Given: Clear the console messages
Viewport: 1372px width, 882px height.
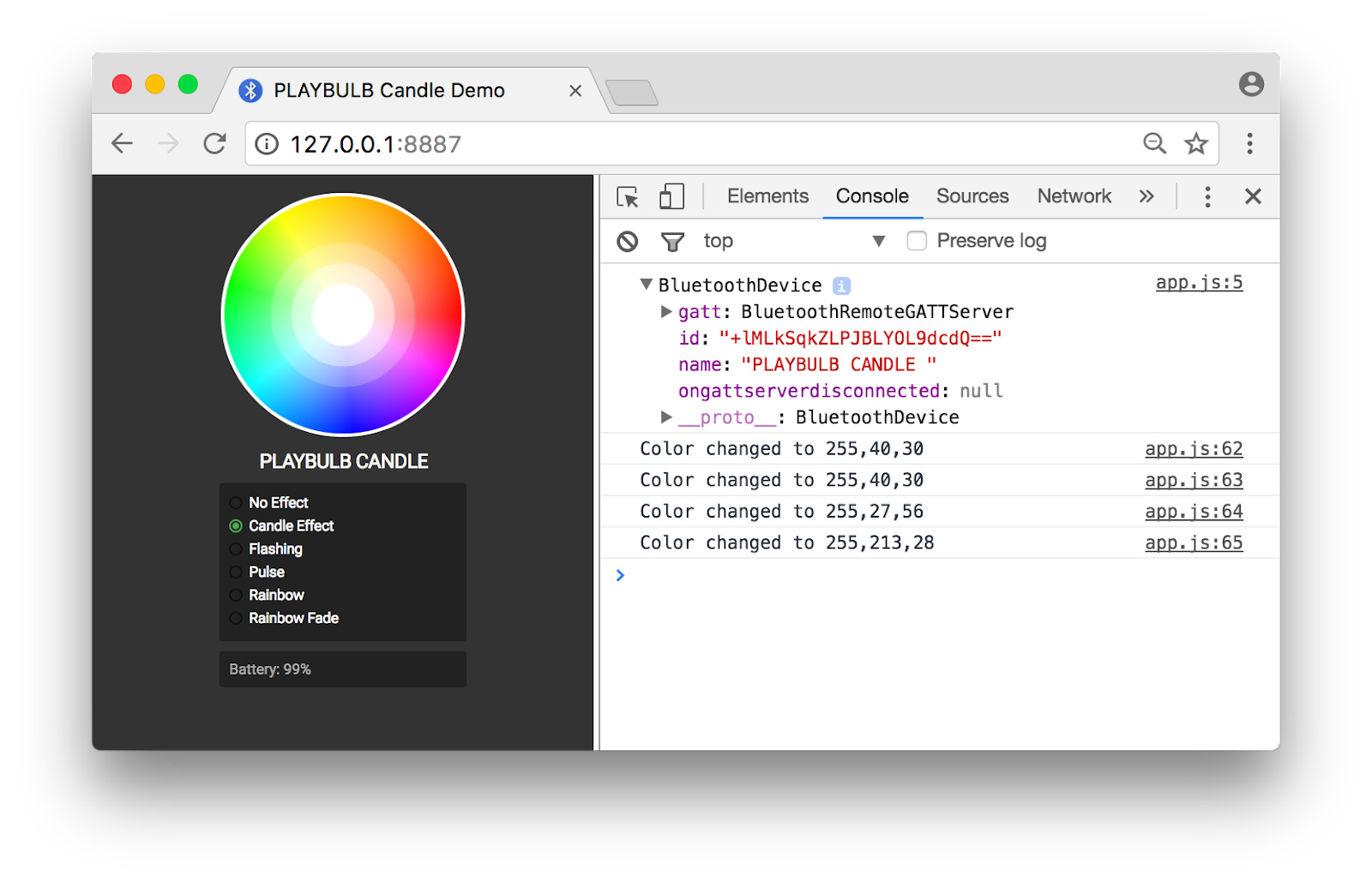Looking at the screenshot, I should 627,241.
